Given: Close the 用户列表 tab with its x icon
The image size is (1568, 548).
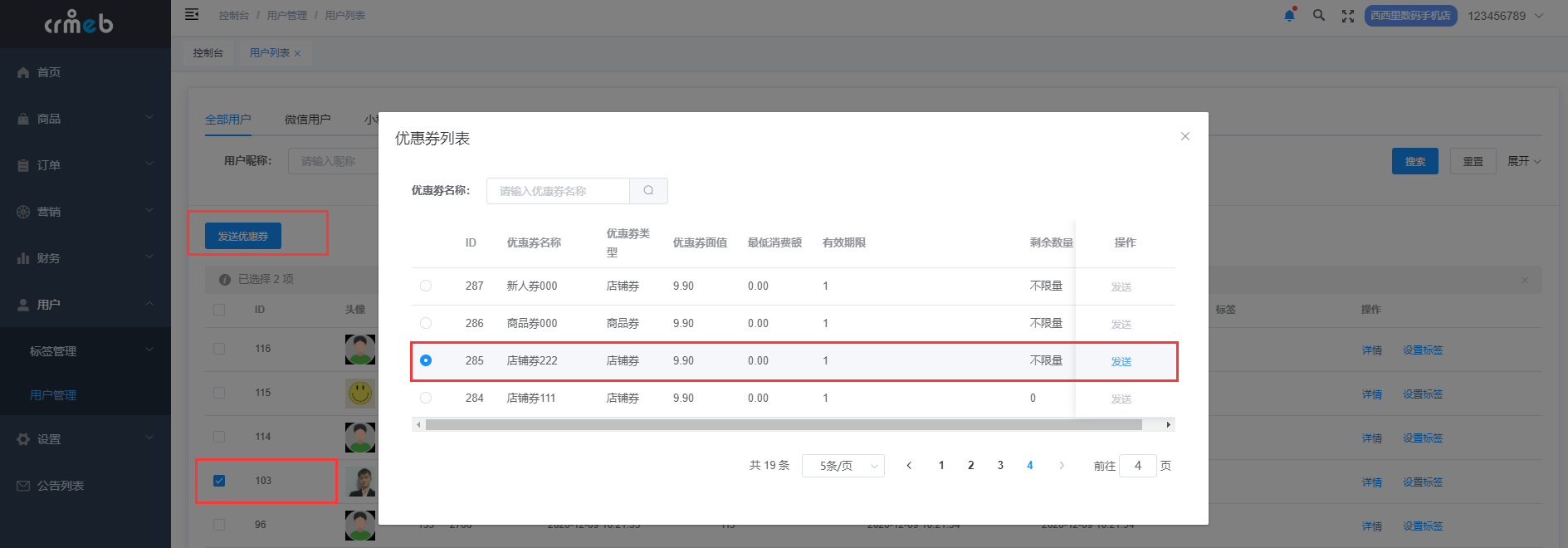Looking at the screenshot, I should [297, 53].
